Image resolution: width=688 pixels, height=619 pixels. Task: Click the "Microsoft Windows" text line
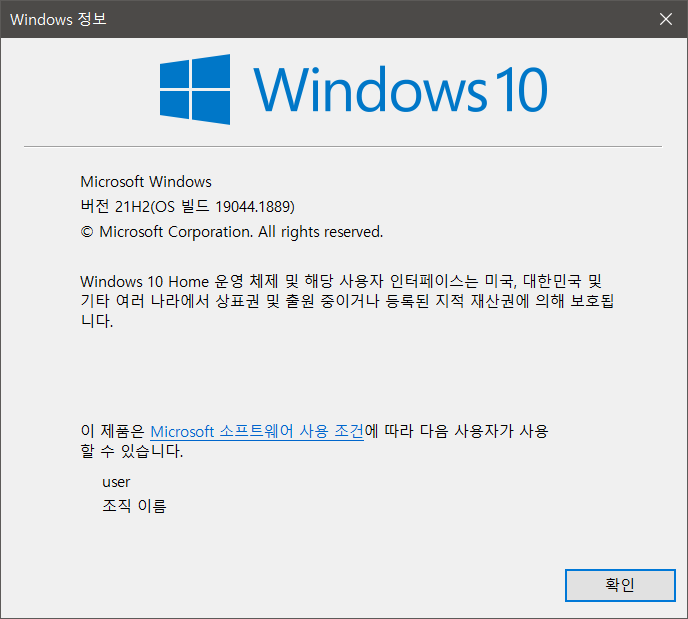tap(146, 182)
